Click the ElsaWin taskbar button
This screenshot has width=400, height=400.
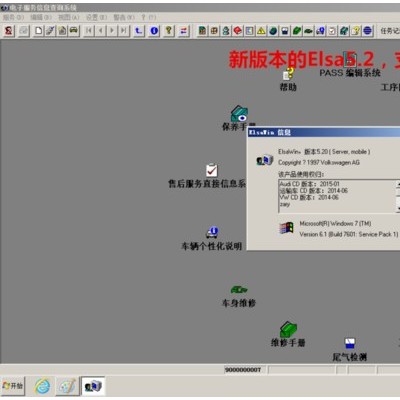pyautogui.click(x=93, y=386)
